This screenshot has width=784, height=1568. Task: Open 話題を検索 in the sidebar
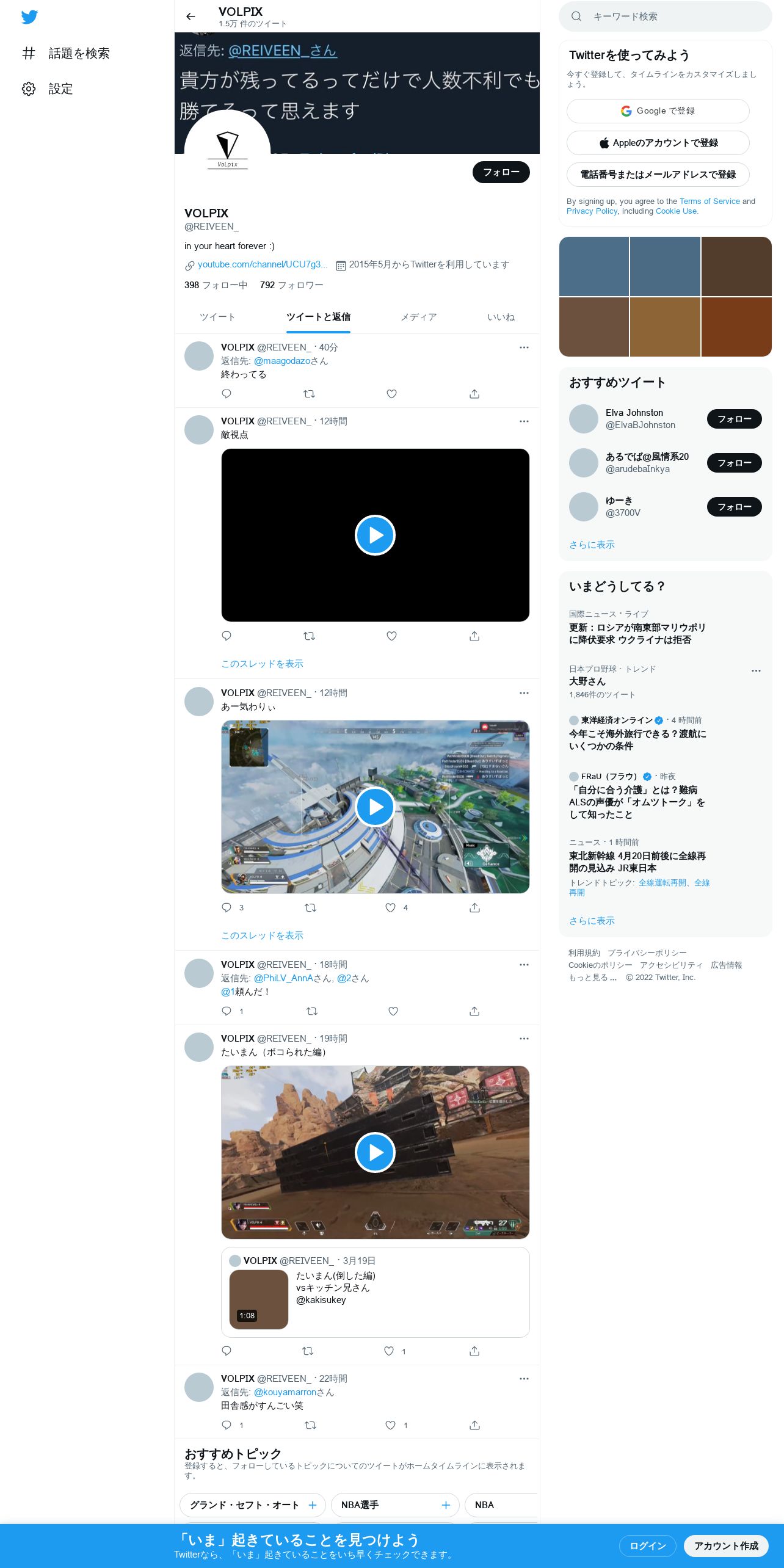(66, 54)
